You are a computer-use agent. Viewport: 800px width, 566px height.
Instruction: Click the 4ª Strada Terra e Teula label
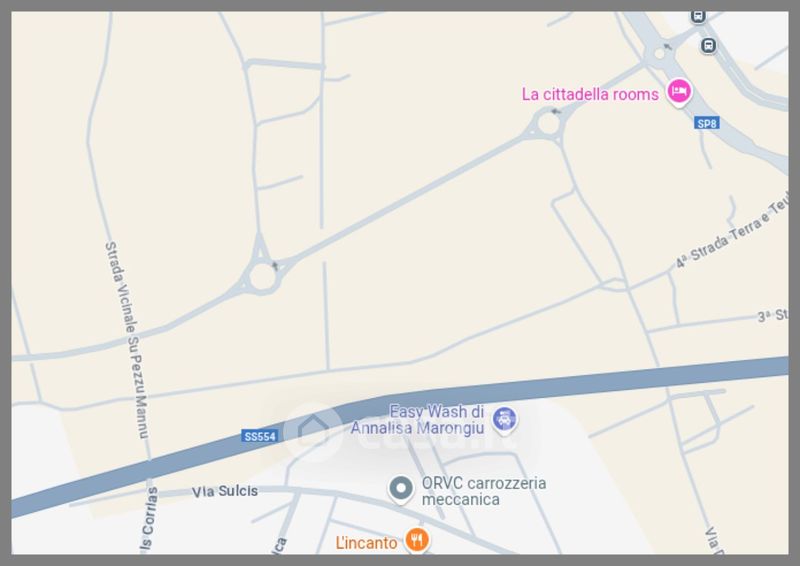coord(732,234)
